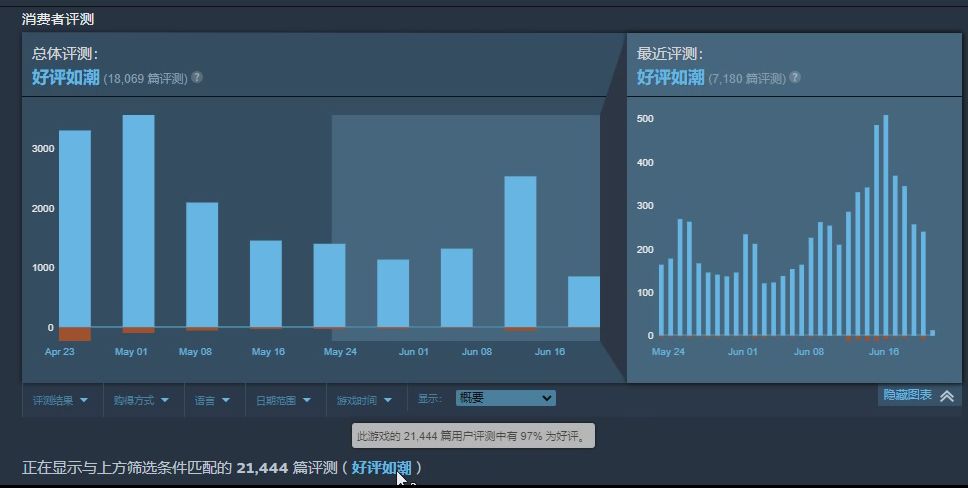Click the recent 好评如潮 rating text

point(670,77)
